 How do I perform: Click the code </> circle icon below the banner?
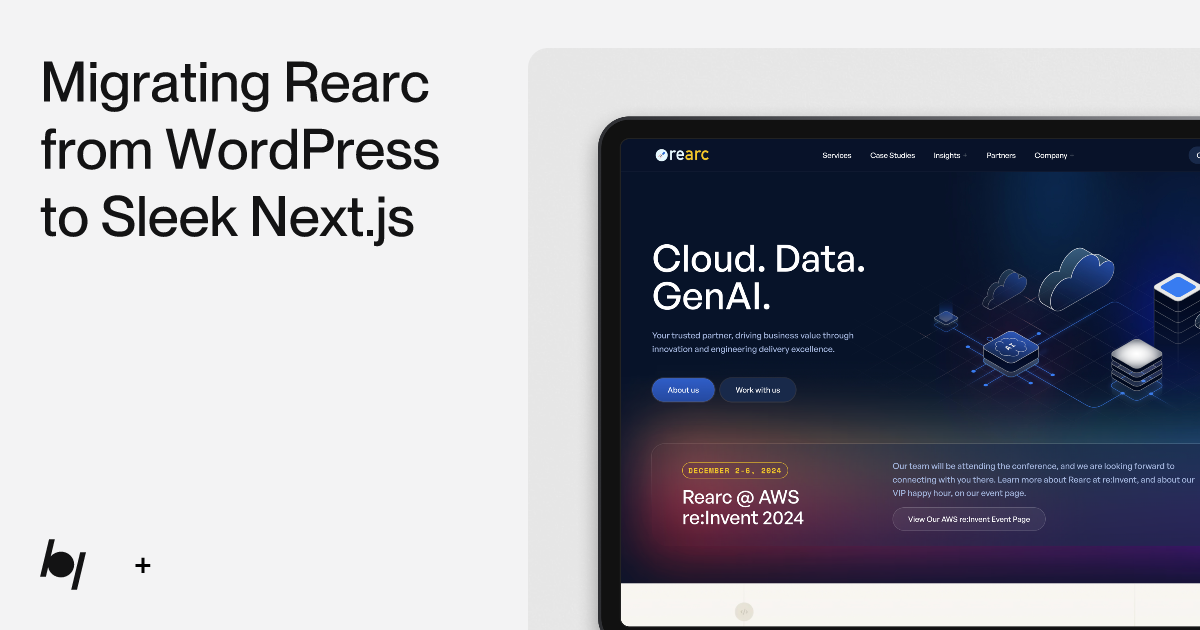click(744, 610)
